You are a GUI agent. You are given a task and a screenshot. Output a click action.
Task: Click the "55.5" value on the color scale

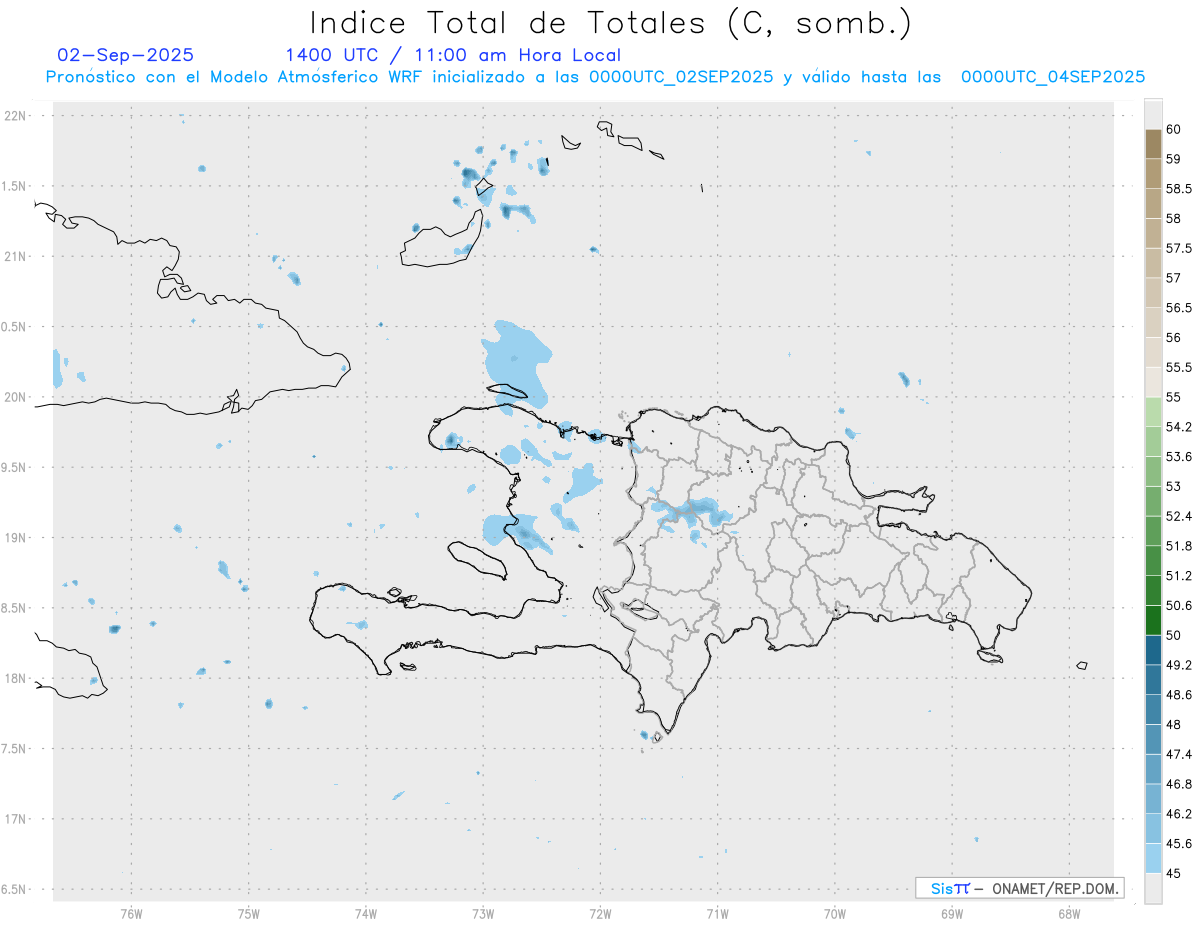point(1178,368)
